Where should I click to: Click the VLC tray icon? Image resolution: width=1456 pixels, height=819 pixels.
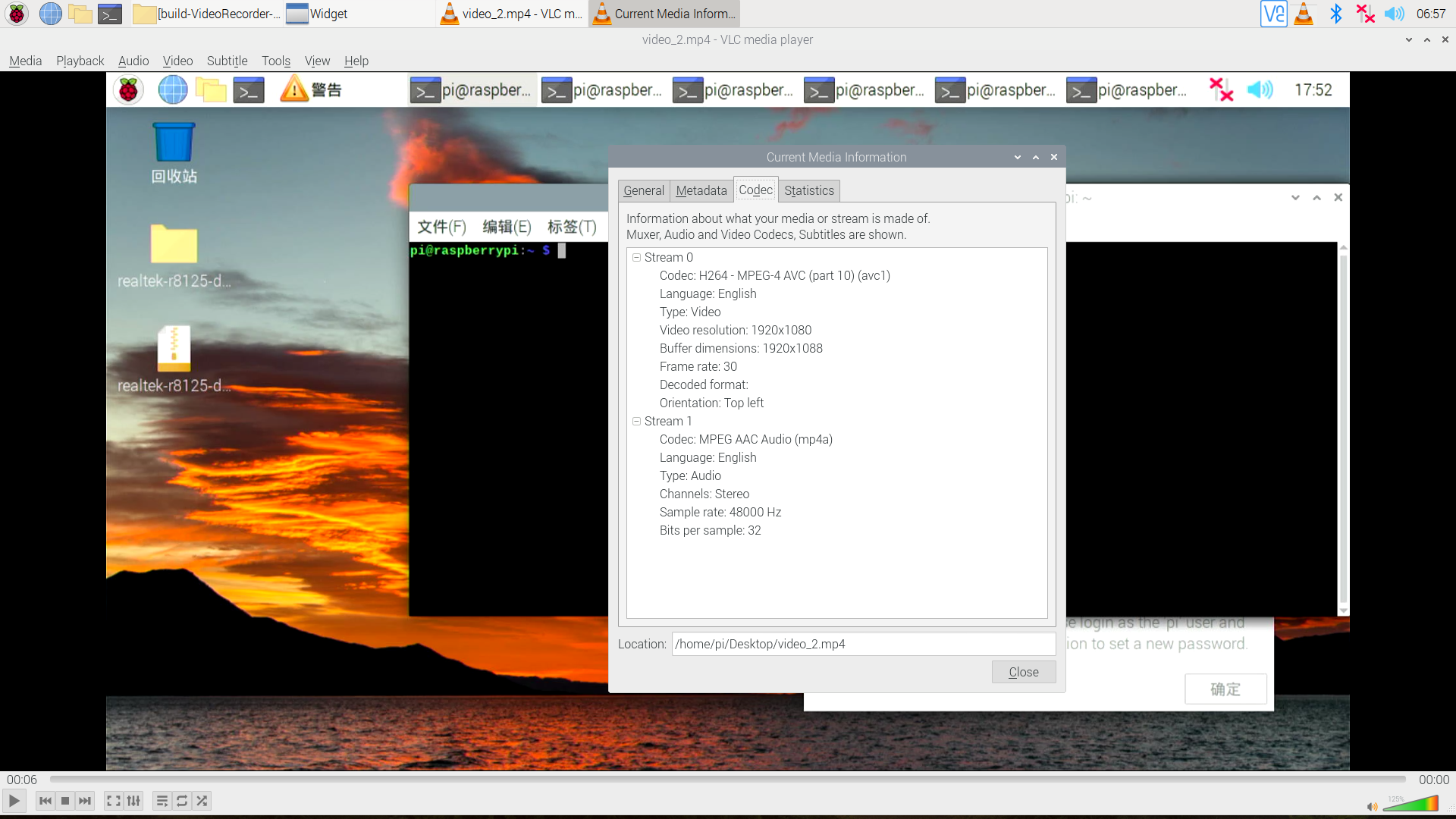pos(1304,14)
